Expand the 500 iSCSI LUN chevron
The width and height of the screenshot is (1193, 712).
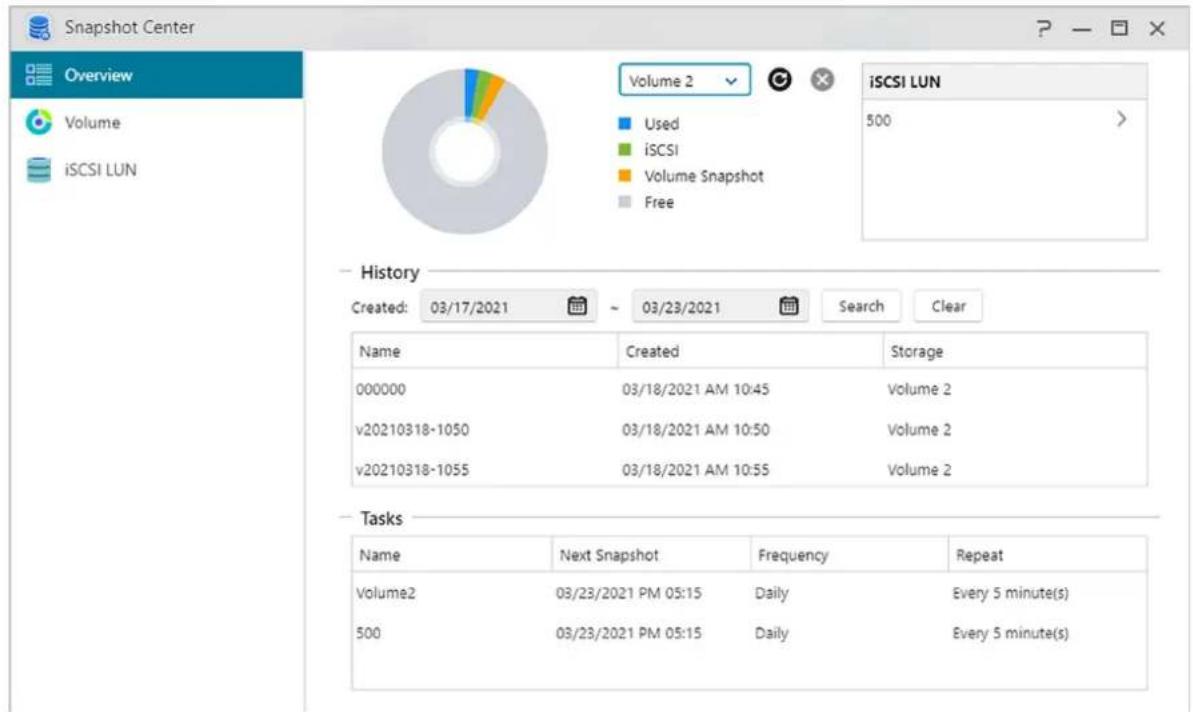(1121, 120)
